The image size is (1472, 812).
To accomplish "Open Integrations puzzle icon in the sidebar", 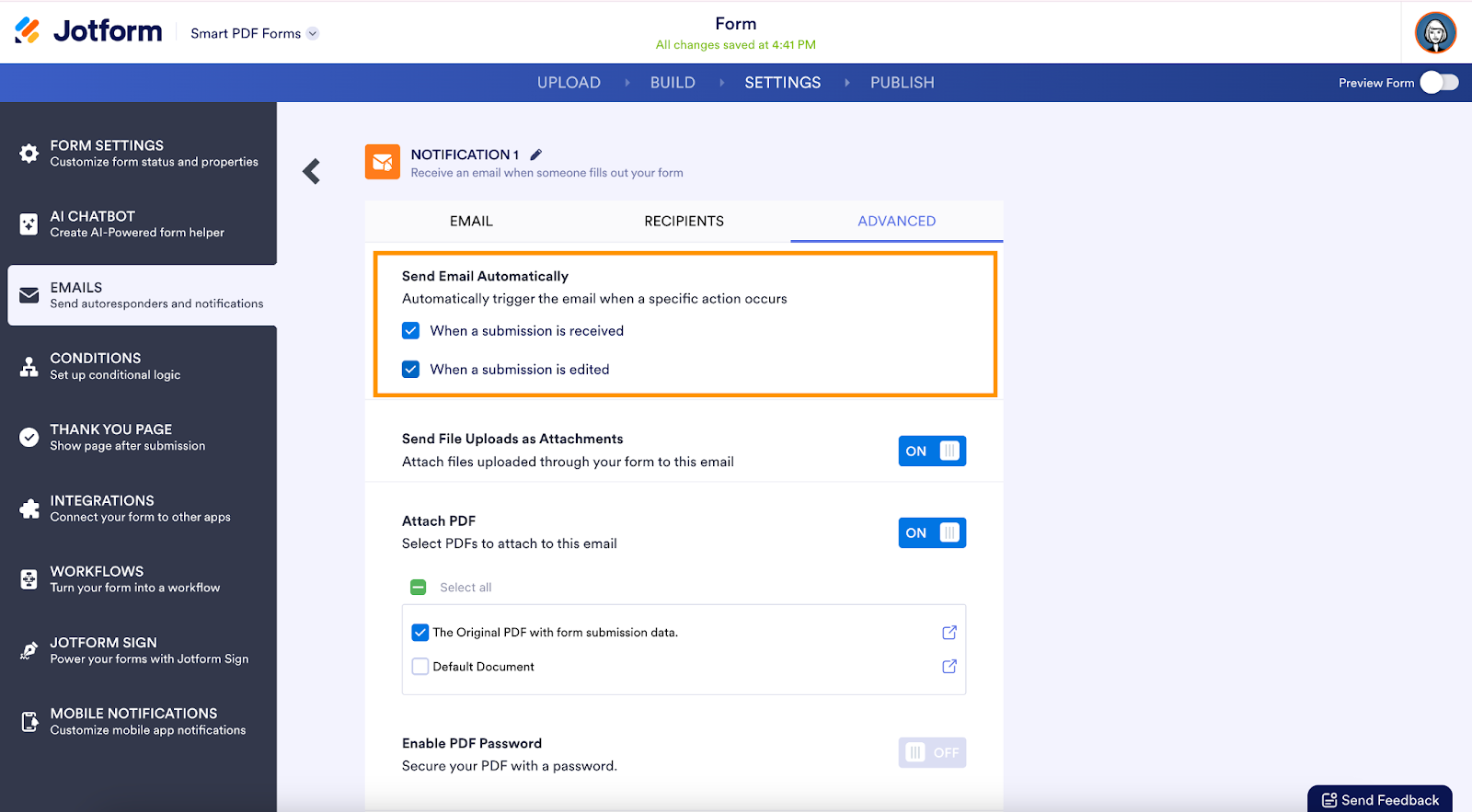I will (x=29, y=509).
